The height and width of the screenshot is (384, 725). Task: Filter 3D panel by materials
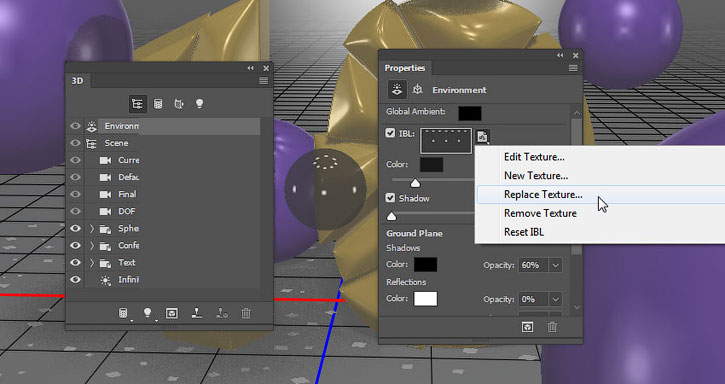tap(179, 104)
